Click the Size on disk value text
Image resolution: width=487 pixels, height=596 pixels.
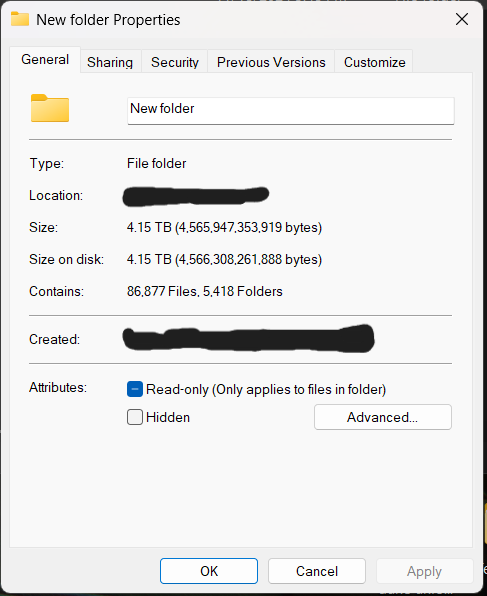(224, 259)
